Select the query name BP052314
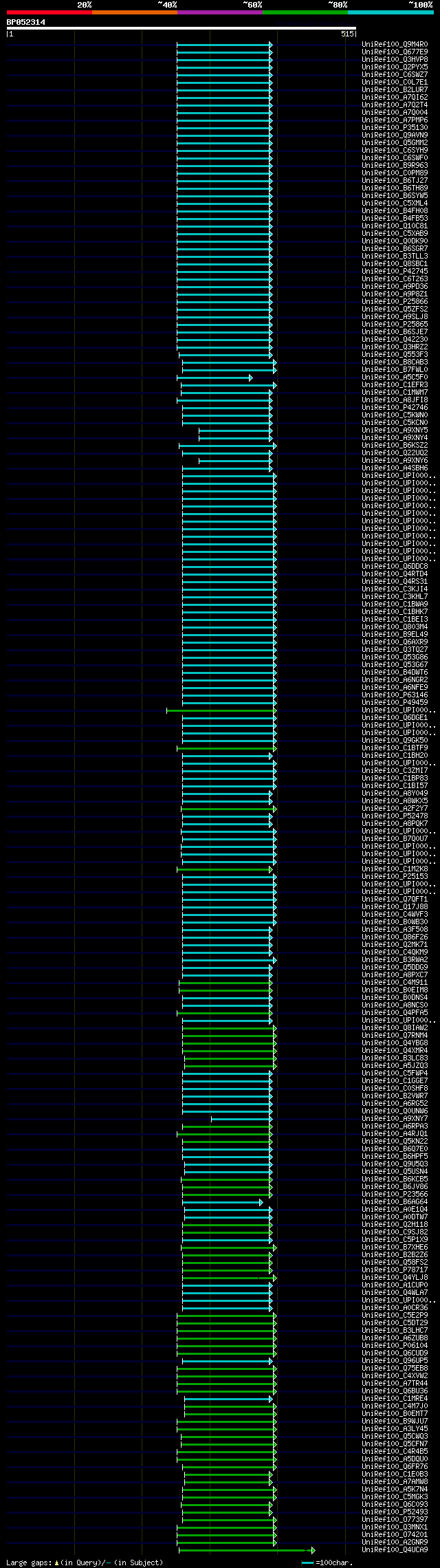 [x=26, y=22]
